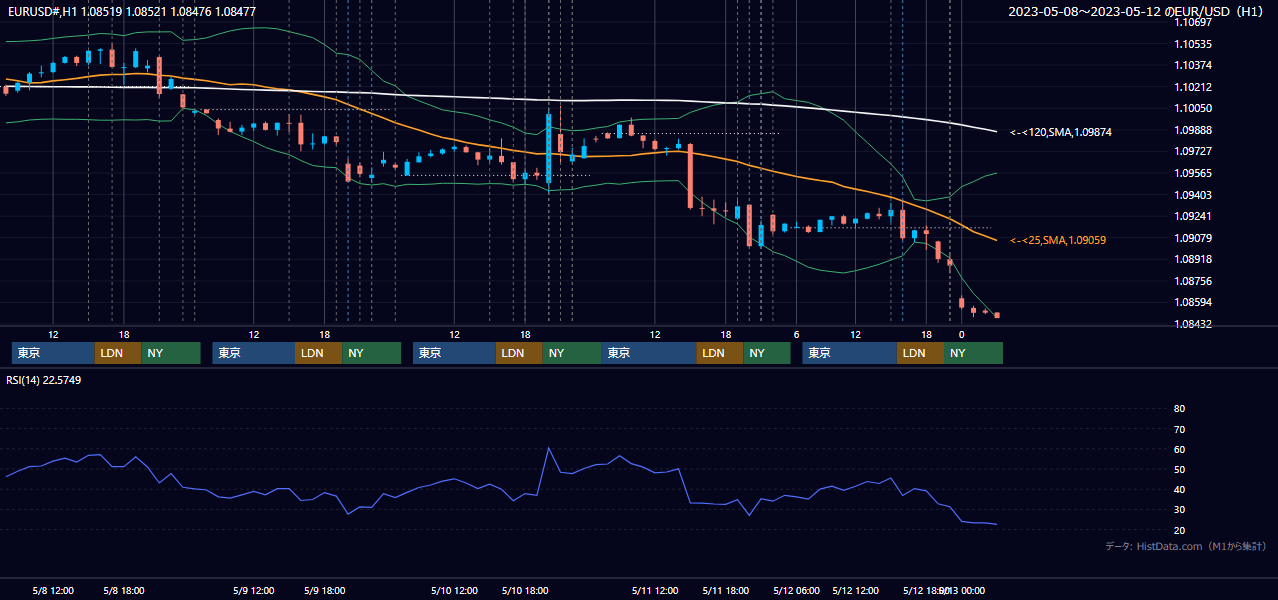
Task: Click the 5/8 18:00 time axis label
Action: [x=124, y=591]
